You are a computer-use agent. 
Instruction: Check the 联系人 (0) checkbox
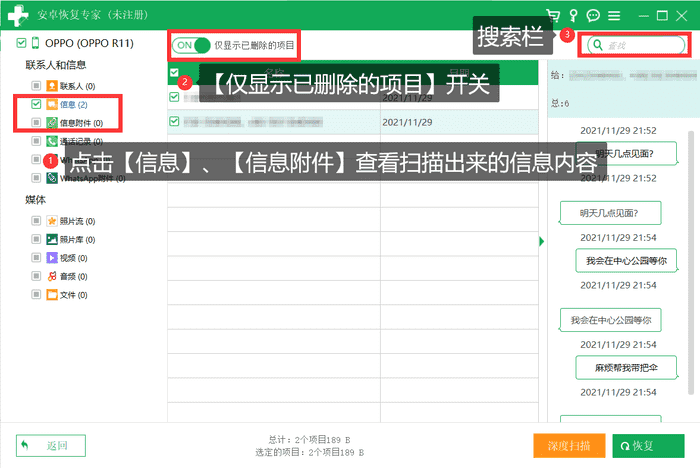point(36,85)
